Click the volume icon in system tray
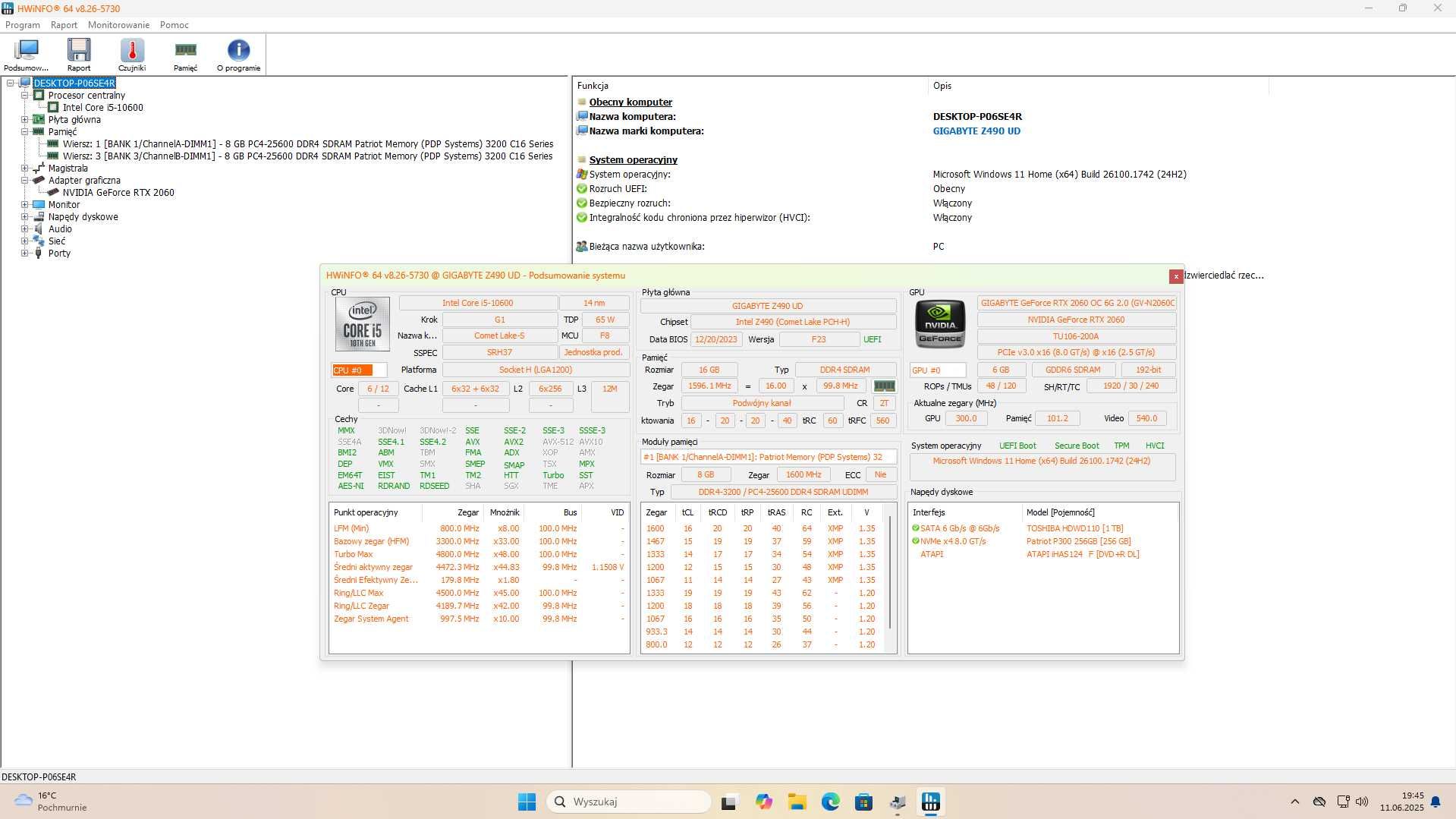This screenshot has width=1456, height=819. coord(1362,802)
